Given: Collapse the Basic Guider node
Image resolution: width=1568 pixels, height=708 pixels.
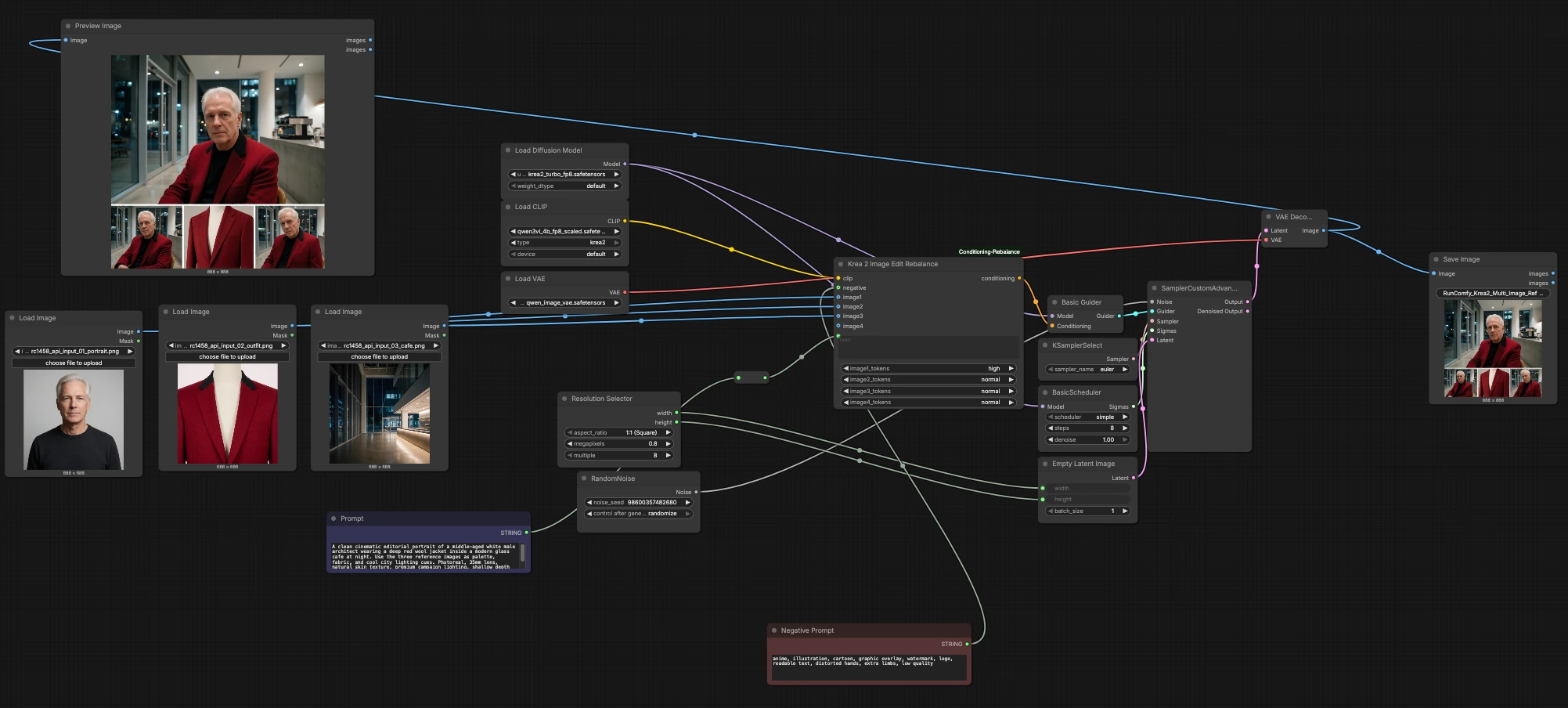Looking at the screenshot, I should 1054,302.
